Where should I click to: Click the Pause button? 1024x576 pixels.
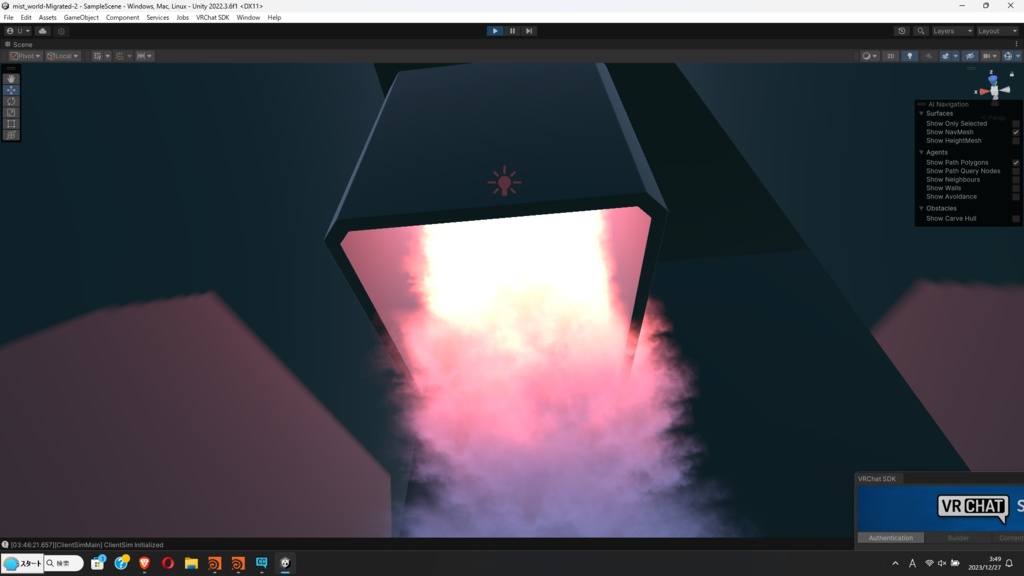coord(512,31)
